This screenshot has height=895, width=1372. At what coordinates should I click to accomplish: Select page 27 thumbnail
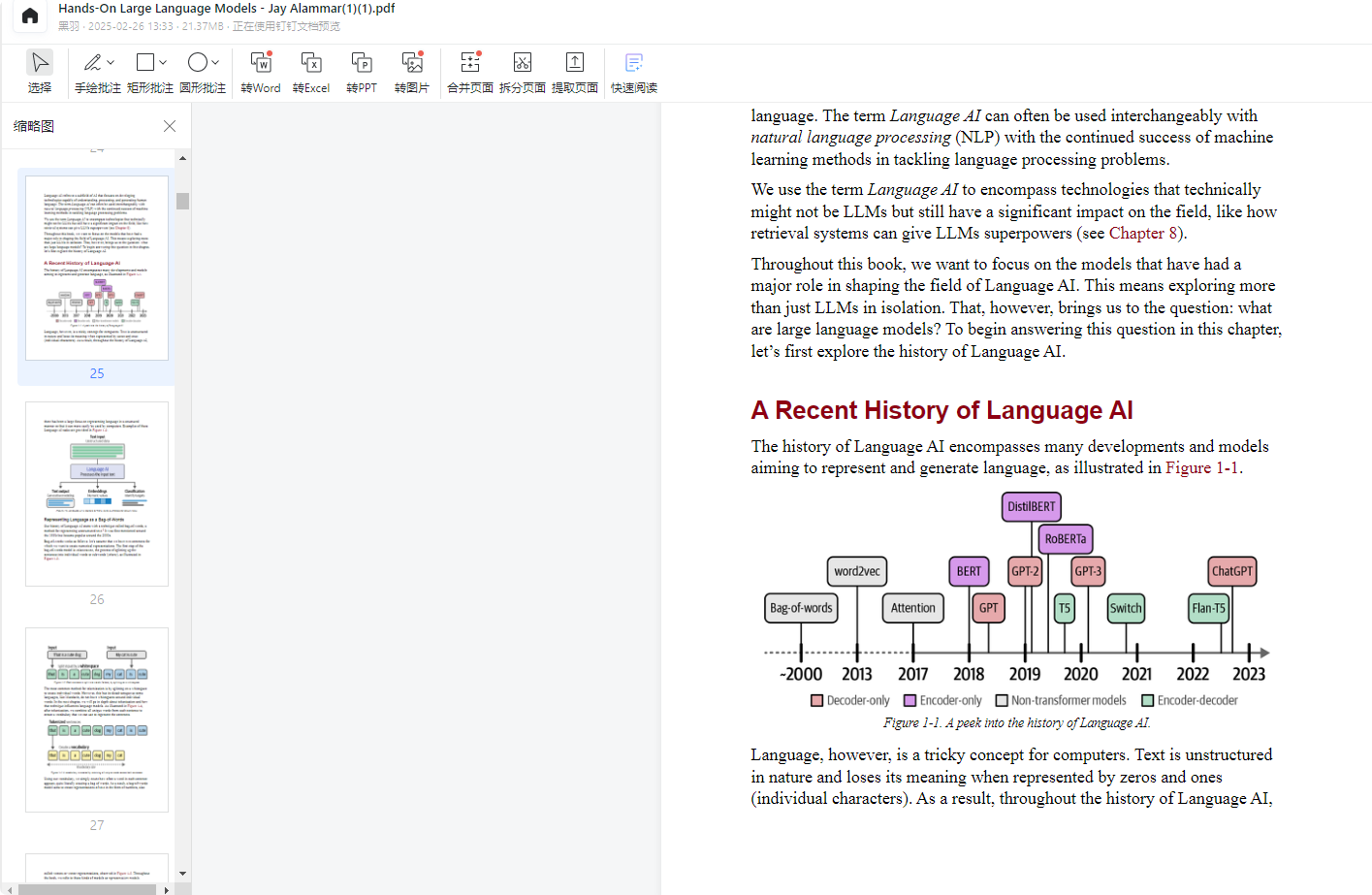[x=97, y=719]
